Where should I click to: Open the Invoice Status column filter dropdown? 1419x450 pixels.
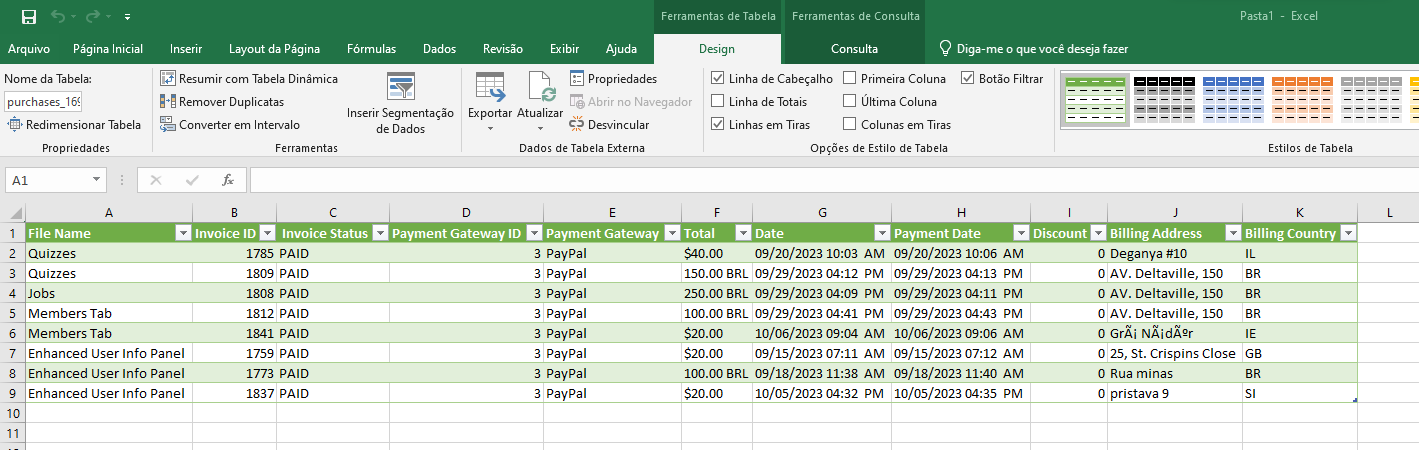[378, 233]
